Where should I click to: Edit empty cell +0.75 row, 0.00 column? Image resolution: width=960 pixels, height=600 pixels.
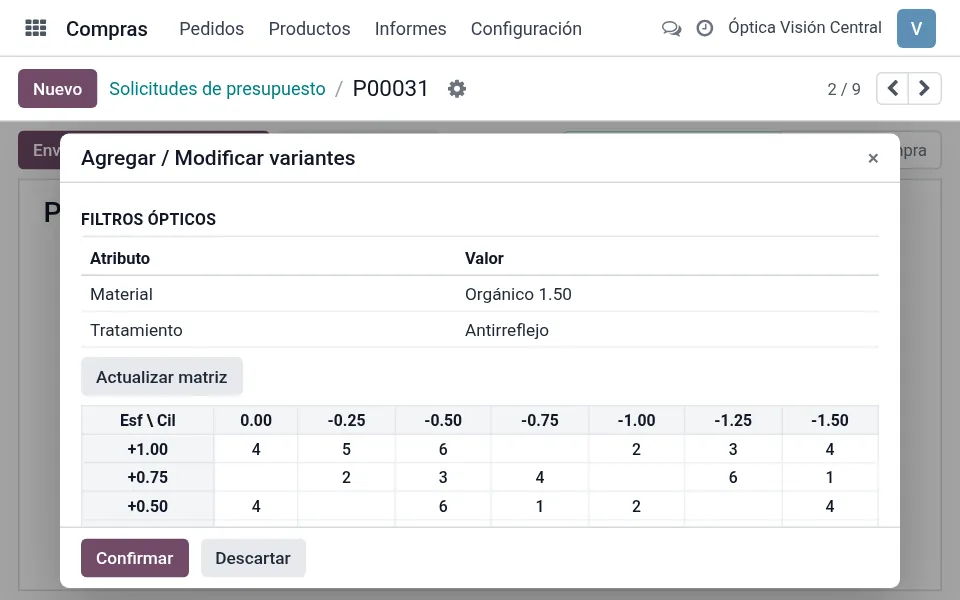[x=256, y=478]
